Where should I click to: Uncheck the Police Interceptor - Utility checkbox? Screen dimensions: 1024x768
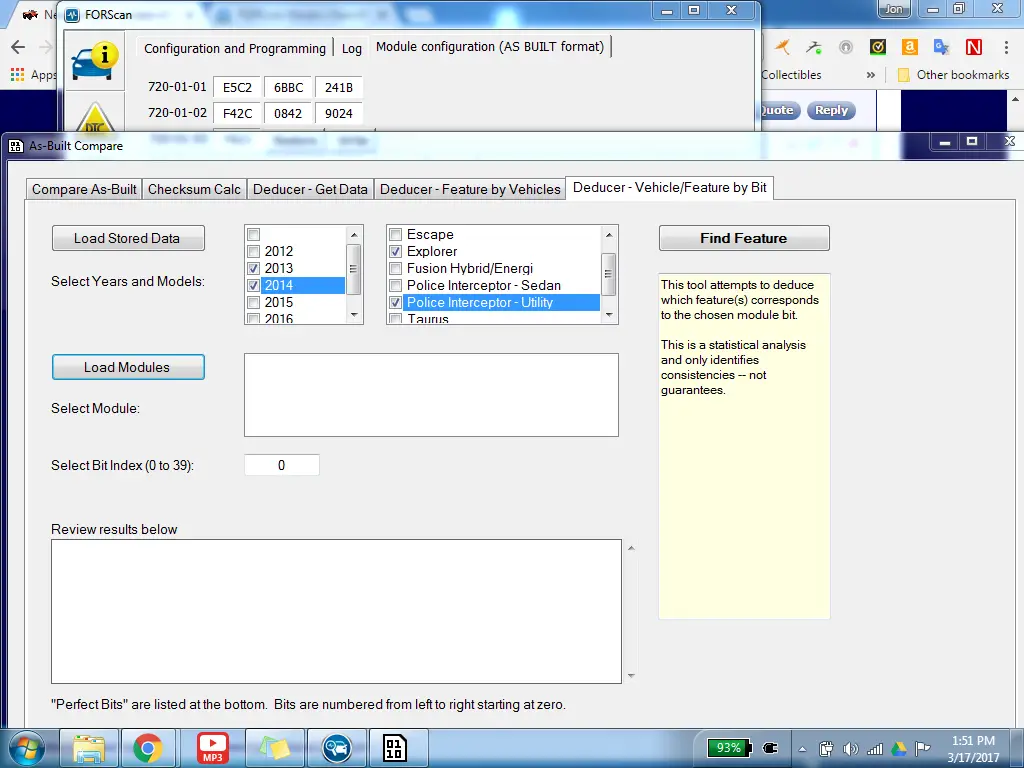395,302
